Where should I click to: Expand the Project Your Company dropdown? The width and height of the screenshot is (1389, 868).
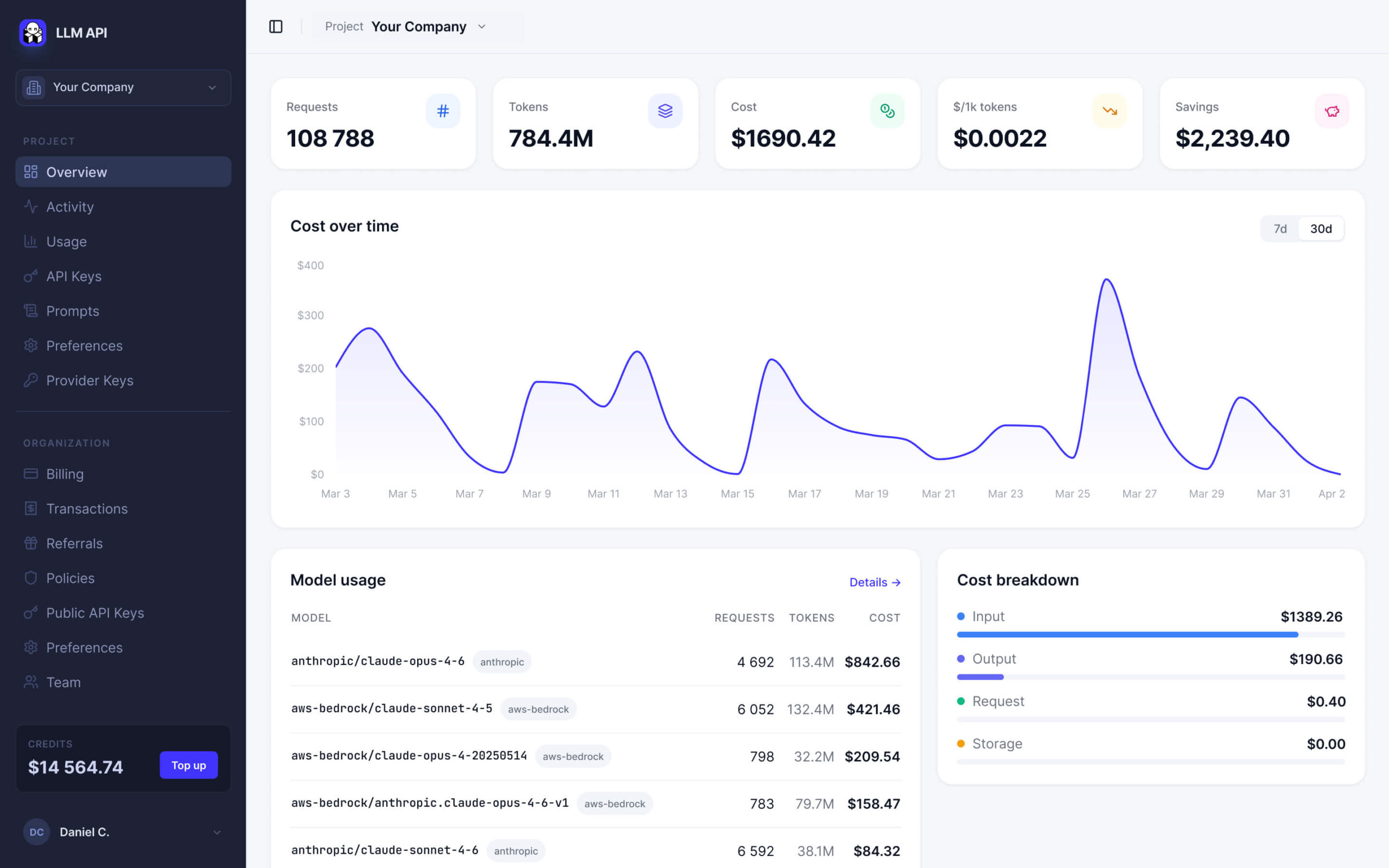(x=418, y=27)
